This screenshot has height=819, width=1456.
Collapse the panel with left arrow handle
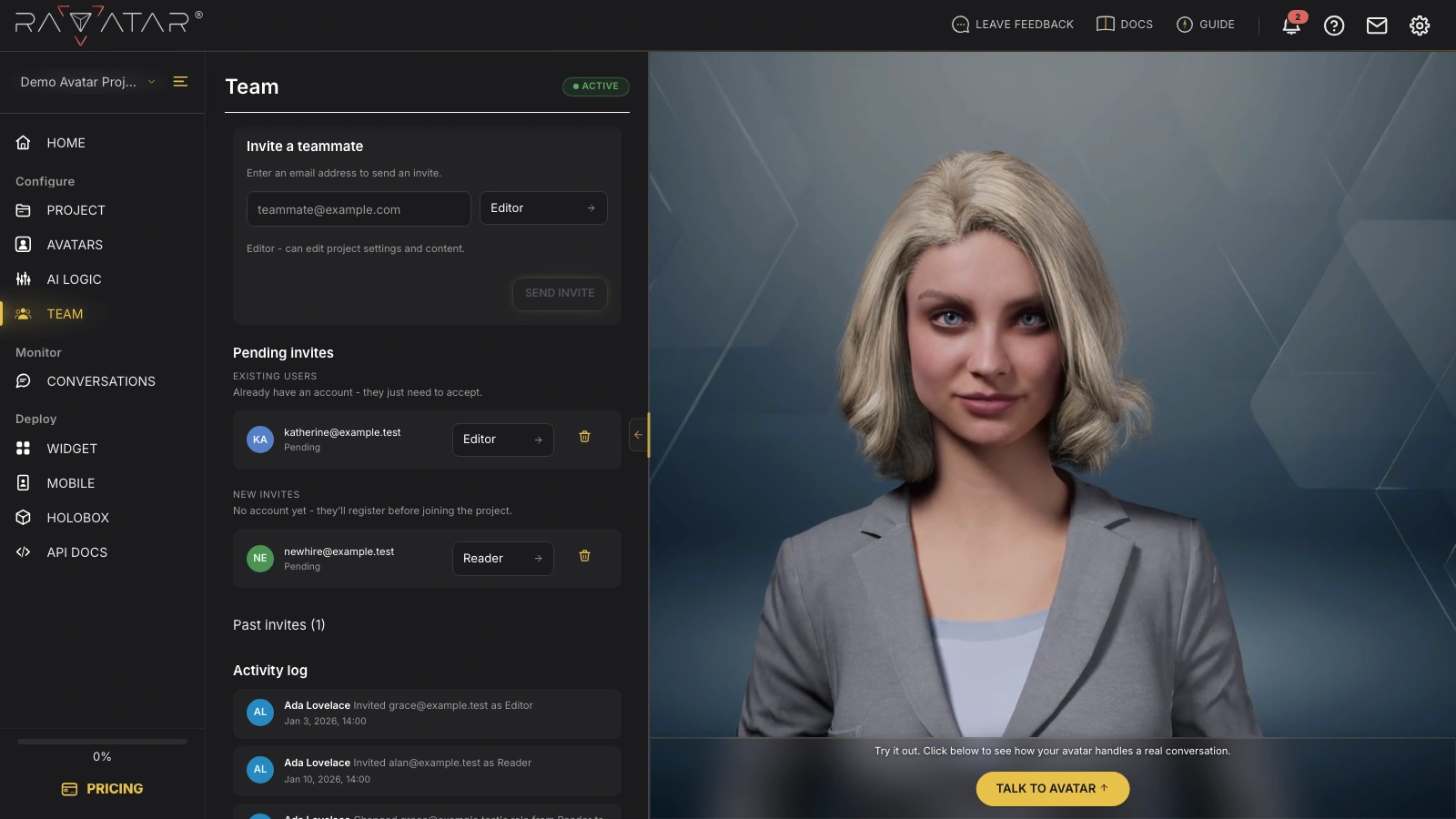click(x=638, y=435)
